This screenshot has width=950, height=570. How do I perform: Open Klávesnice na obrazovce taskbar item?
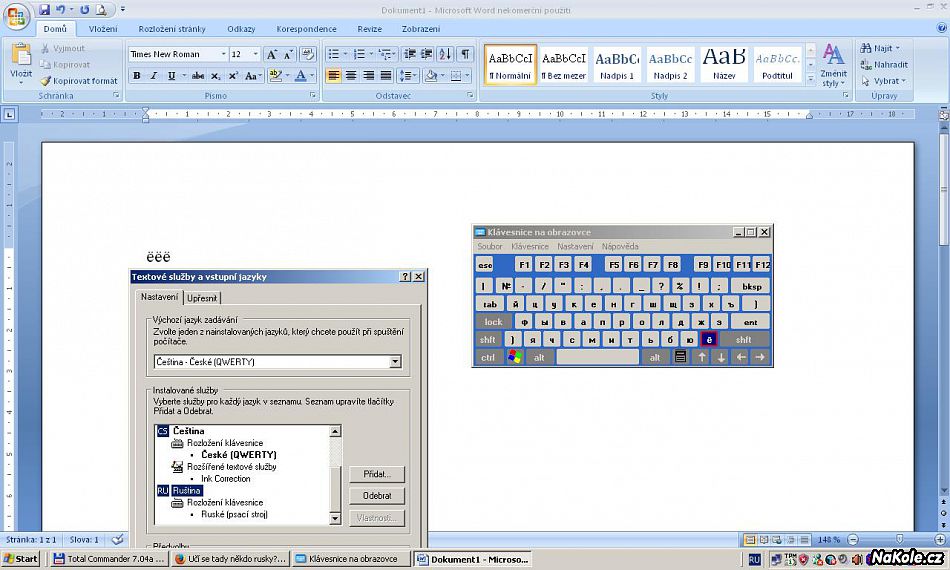pos(352,558)
